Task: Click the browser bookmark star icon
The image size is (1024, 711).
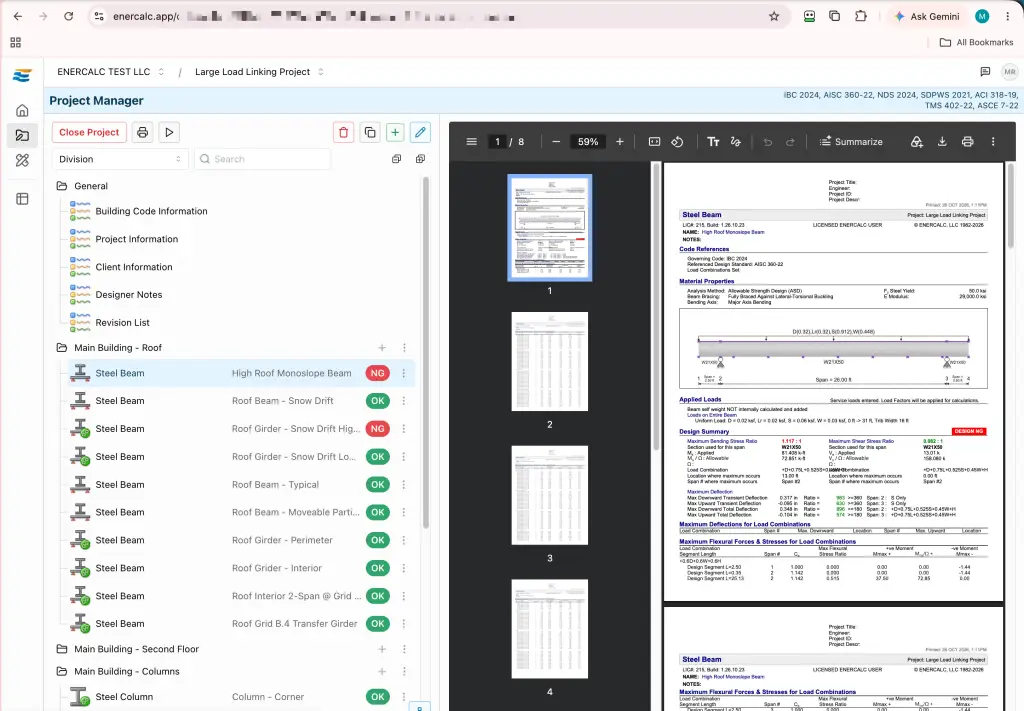Action: 774,16
